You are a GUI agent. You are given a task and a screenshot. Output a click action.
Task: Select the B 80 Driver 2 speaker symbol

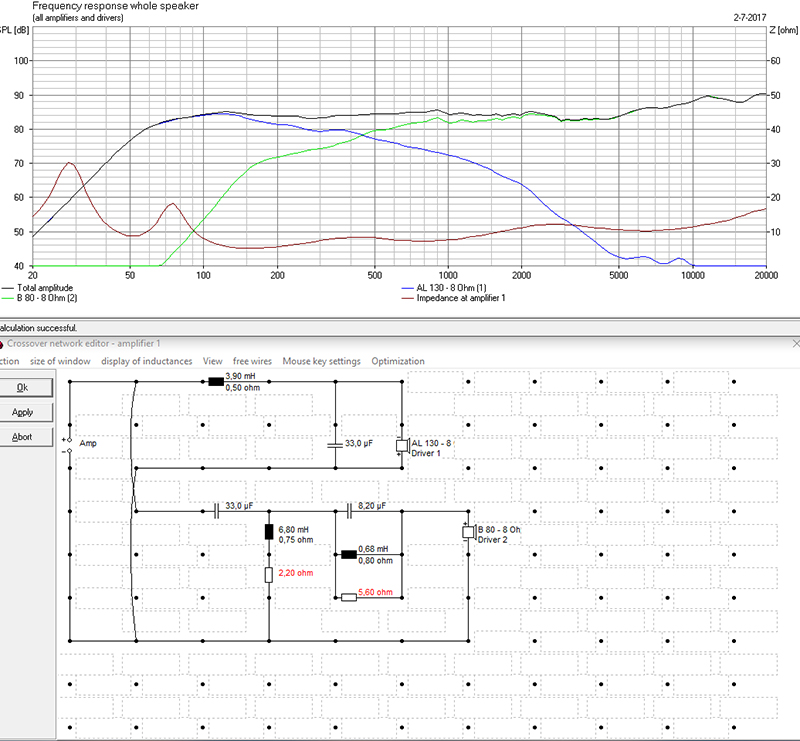[469, 532]
